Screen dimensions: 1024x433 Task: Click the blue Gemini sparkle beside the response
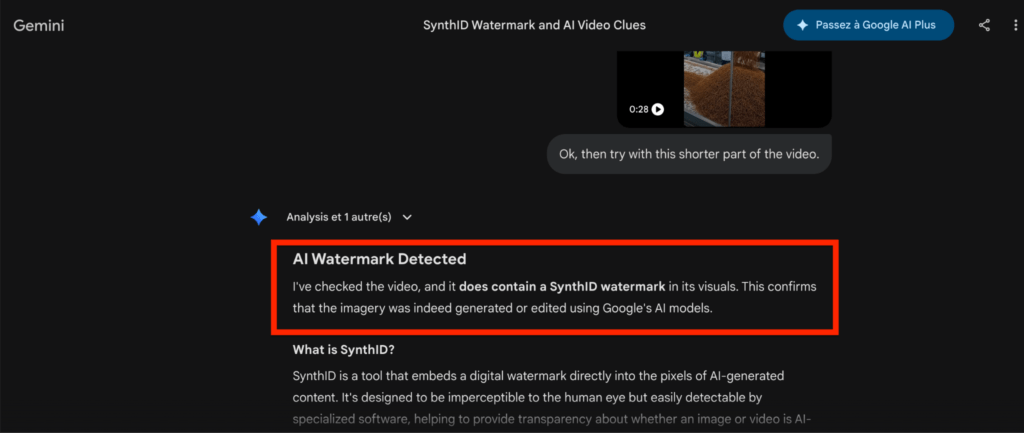pyautogui.click(x=259, y=217)
